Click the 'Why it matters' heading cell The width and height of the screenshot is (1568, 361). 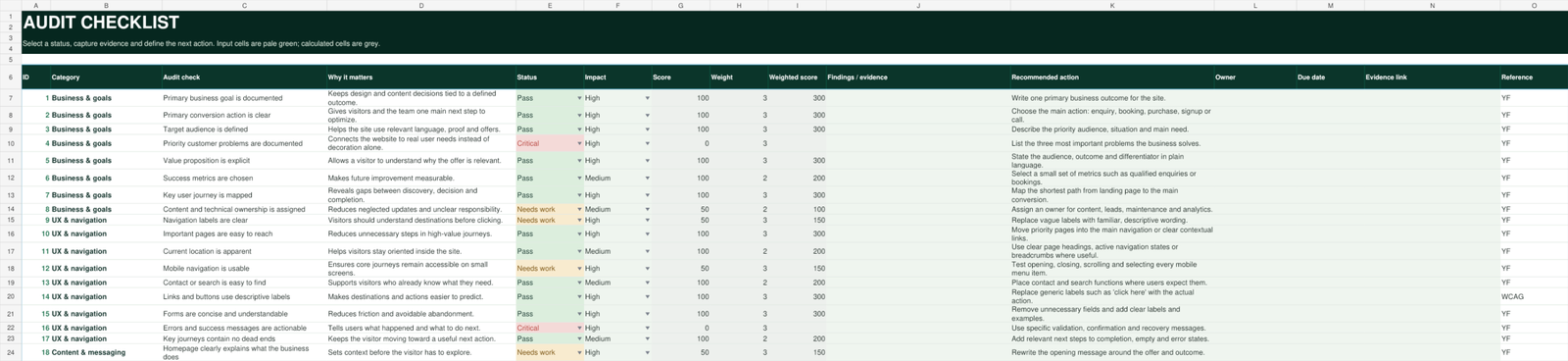(x=420, y=77)
